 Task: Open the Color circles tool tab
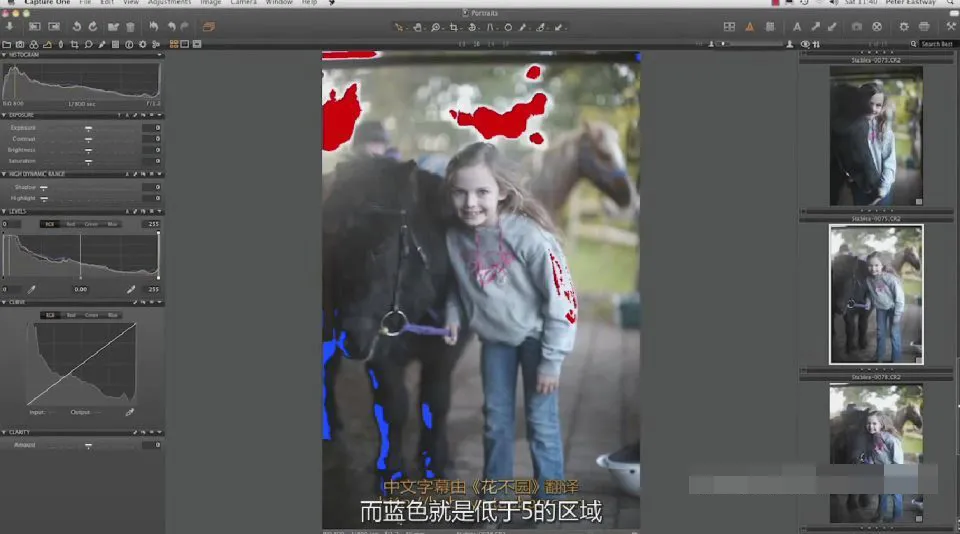click(34, 44)
